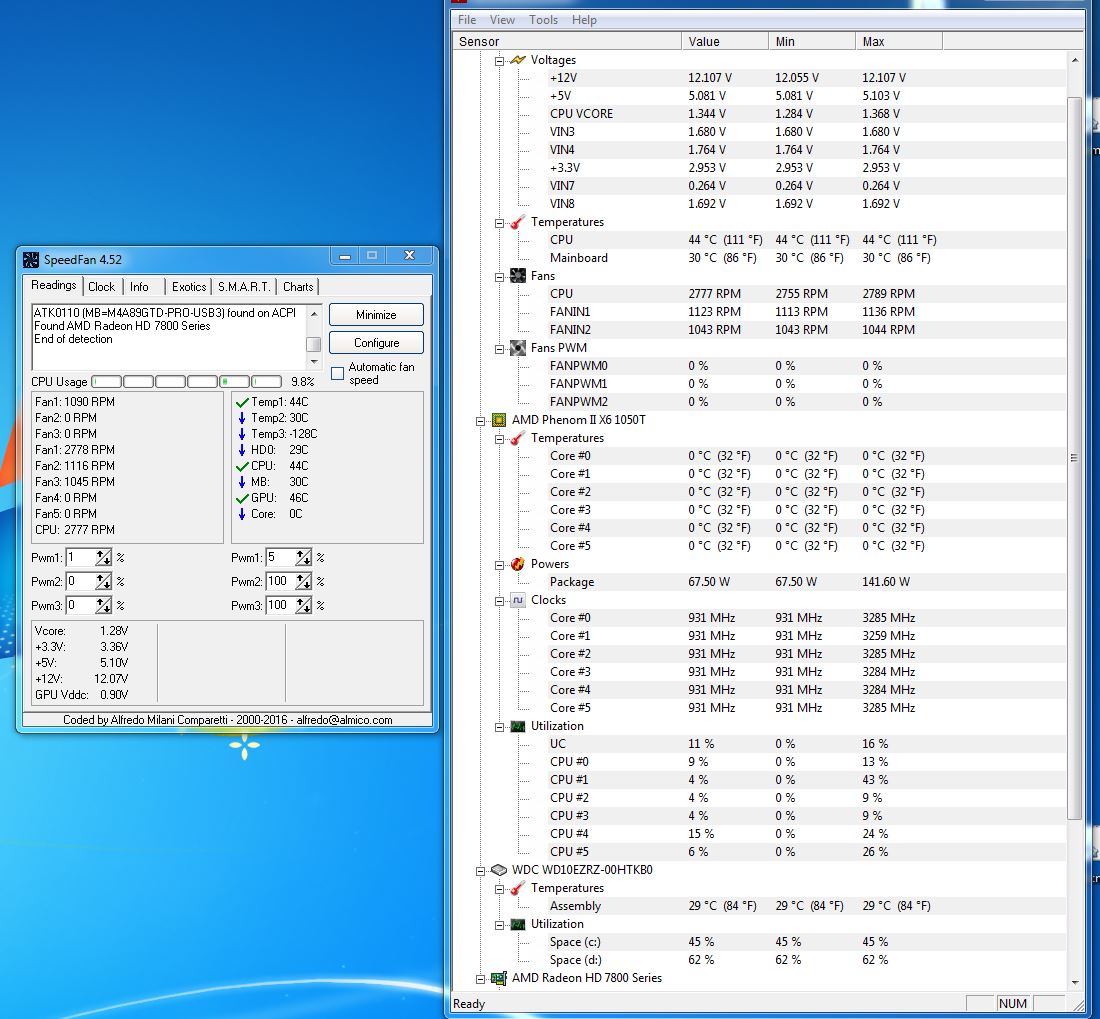Click the blue arrow beside MB 30C
The image size is (1100, 1019).
[242, 482]
